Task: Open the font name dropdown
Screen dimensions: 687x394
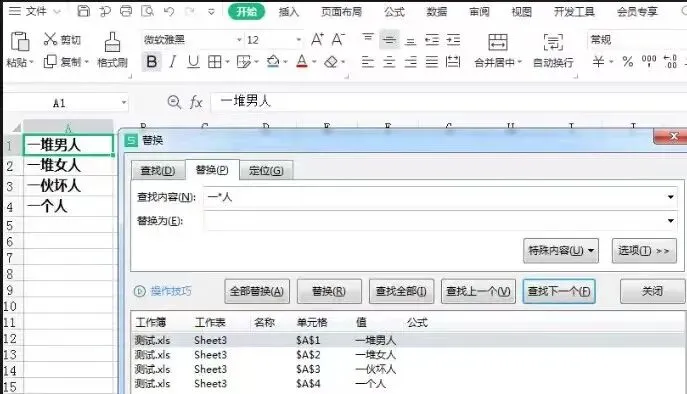Action: pyautogui.click(x=239, y=40)
